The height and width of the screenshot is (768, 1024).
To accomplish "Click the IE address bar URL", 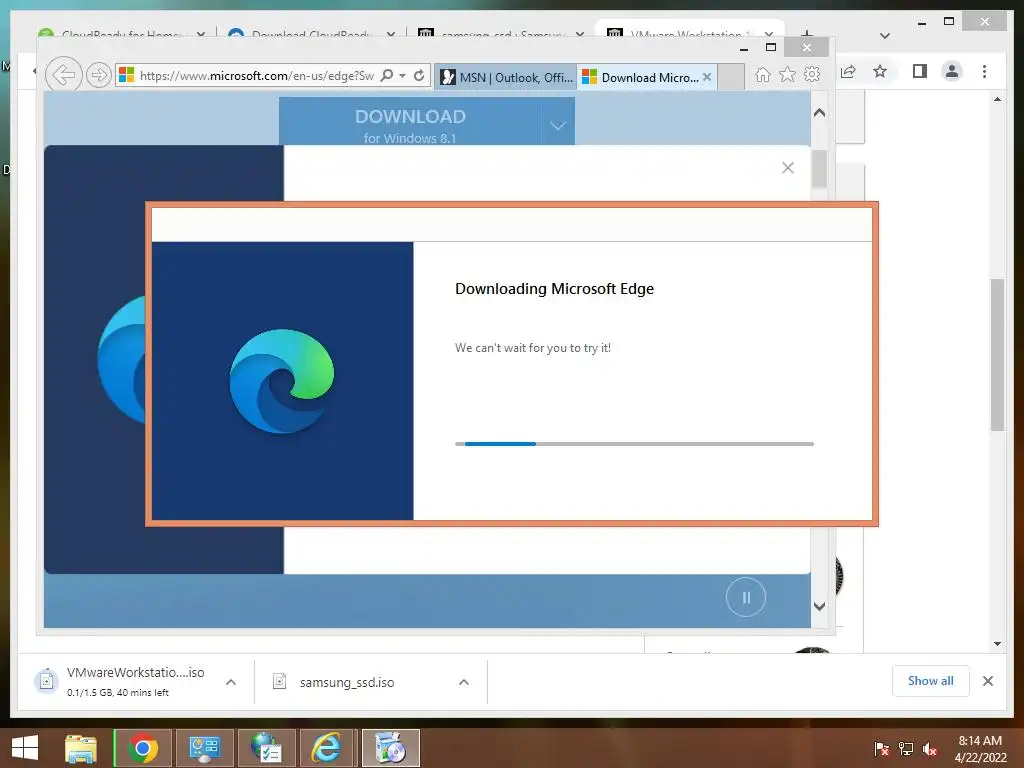I will [257, 76].
